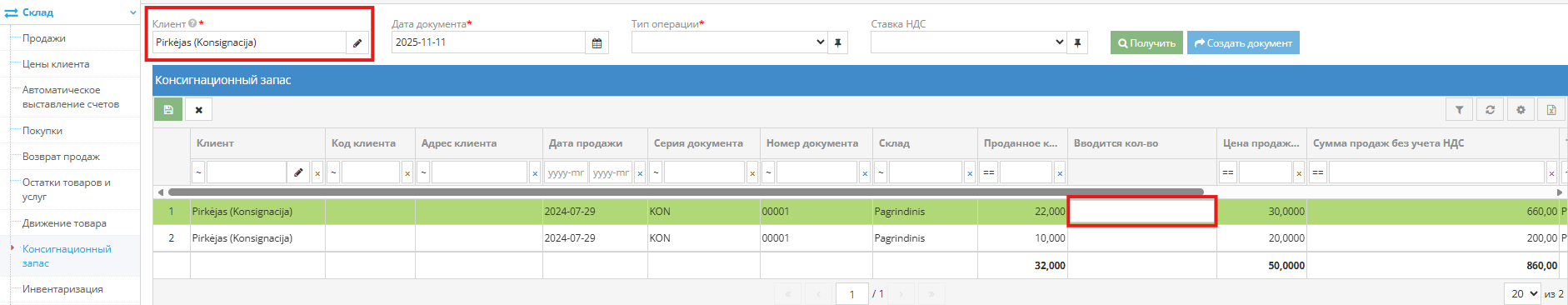Open Автоматическое выставление счетов menu item

pyautogui.click(x=71, y=97)
